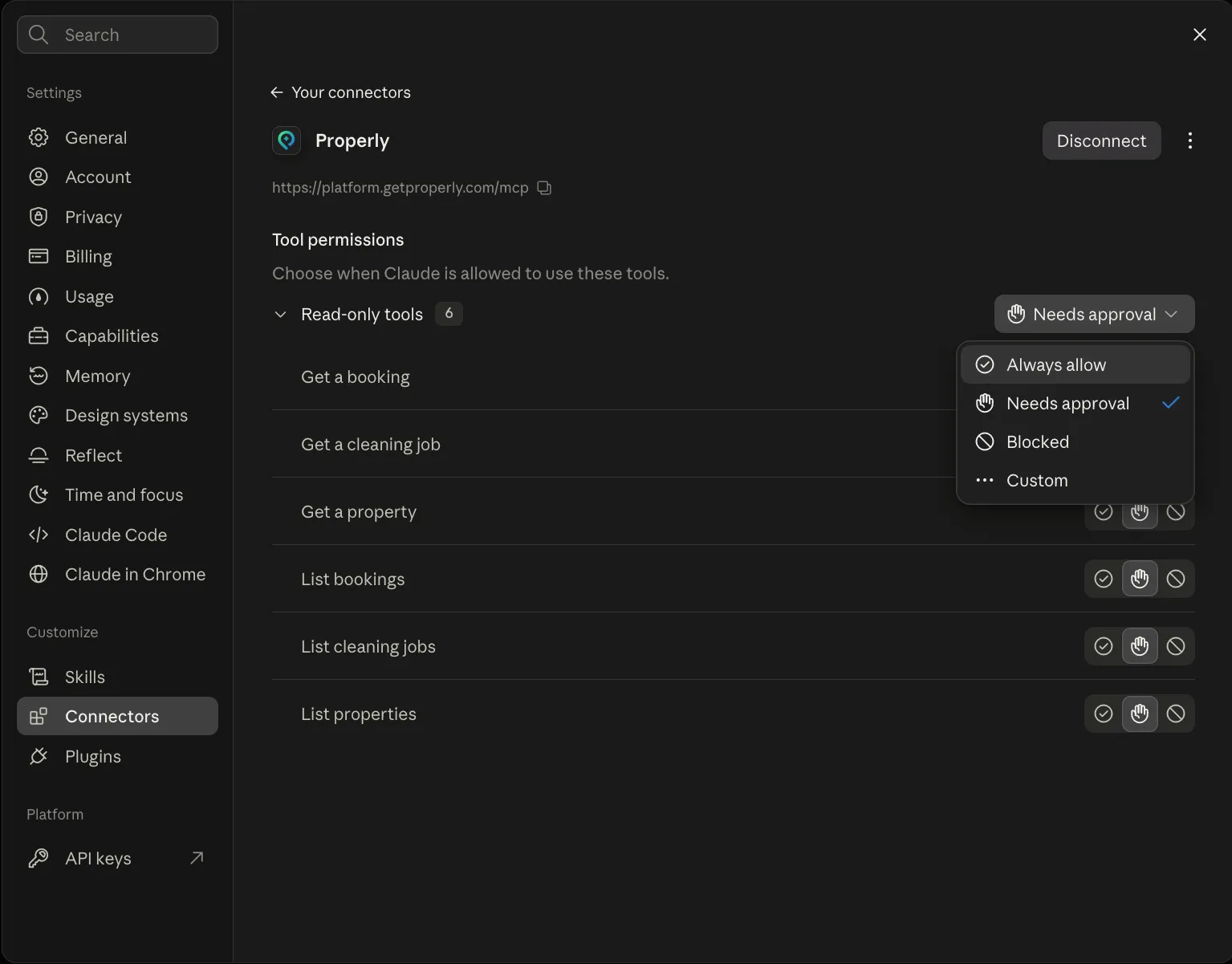Select Connectors in the sidebar
Image resolution: width=1232 pixels, height=964 pixels.
(x=117, y=716)
